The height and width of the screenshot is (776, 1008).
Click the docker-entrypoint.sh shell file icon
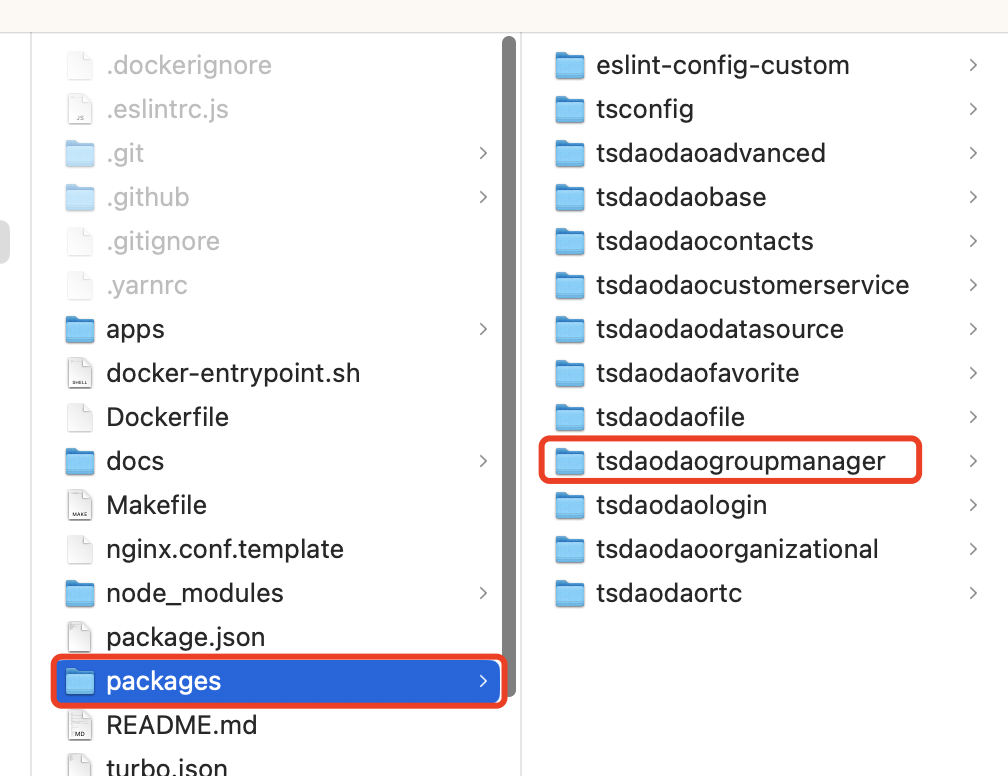click(79, 374)
